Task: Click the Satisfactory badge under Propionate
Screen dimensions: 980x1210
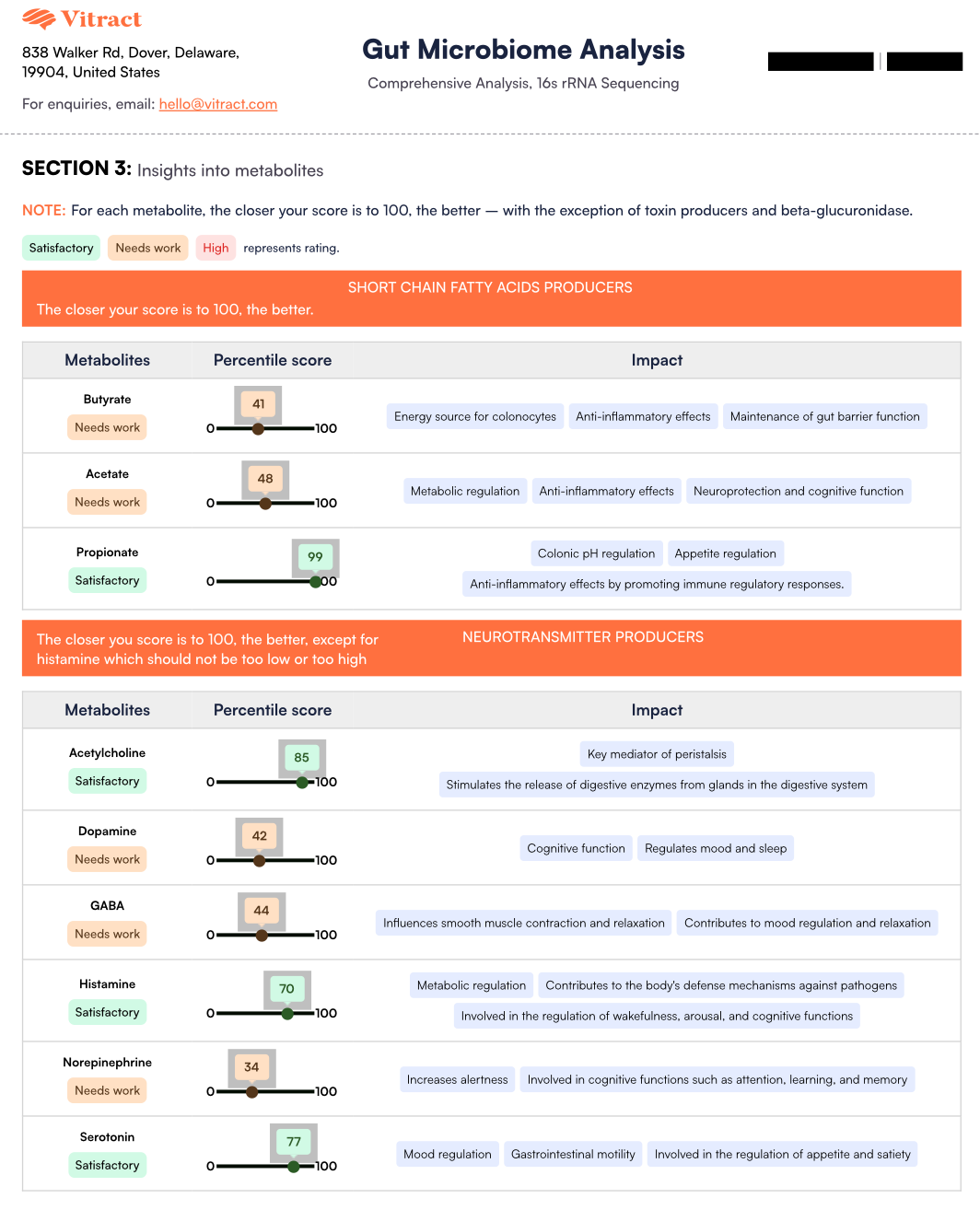Action: pos(107,580)
